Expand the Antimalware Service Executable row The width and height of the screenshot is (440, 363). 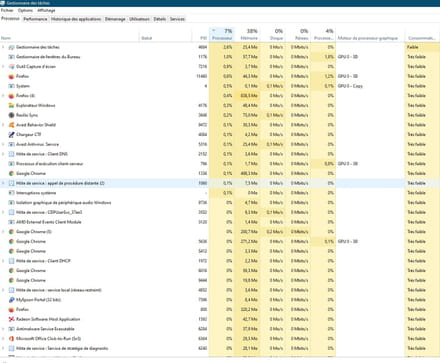click(3, 329)
